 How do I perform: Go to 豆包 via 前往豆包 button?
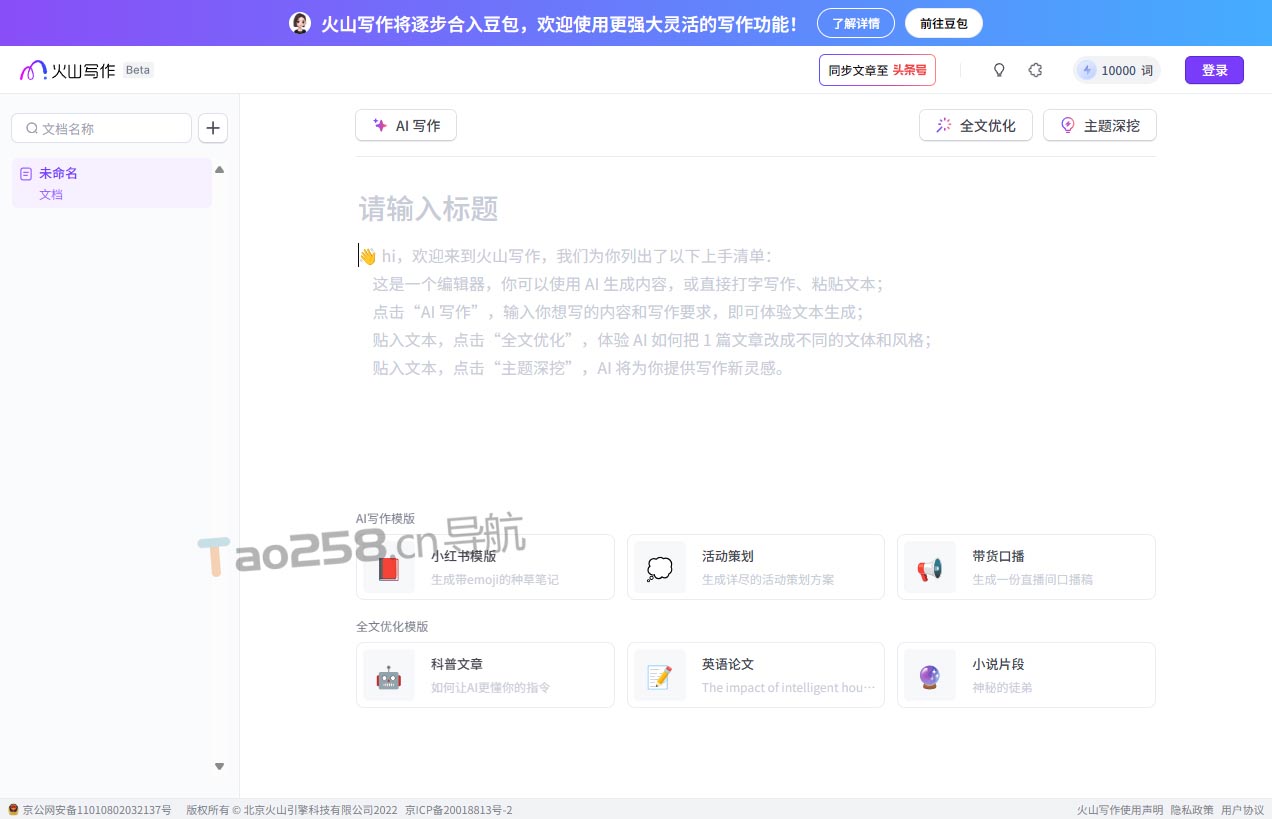(x=944, y=23)
